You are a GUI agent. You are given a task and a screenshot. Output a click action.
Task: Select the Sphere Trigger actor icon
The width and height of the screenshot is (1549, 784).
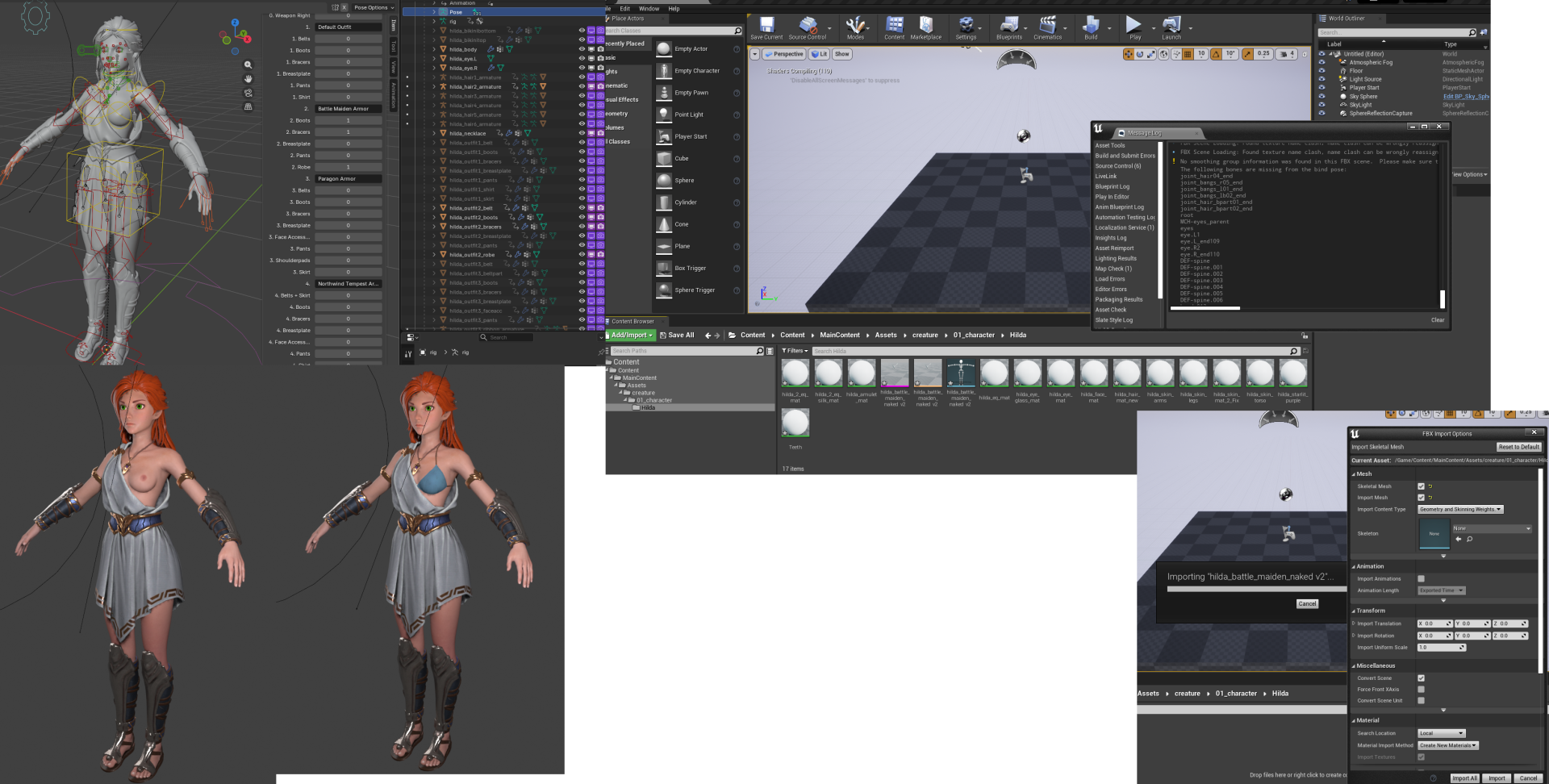click(x=664, y=290)
